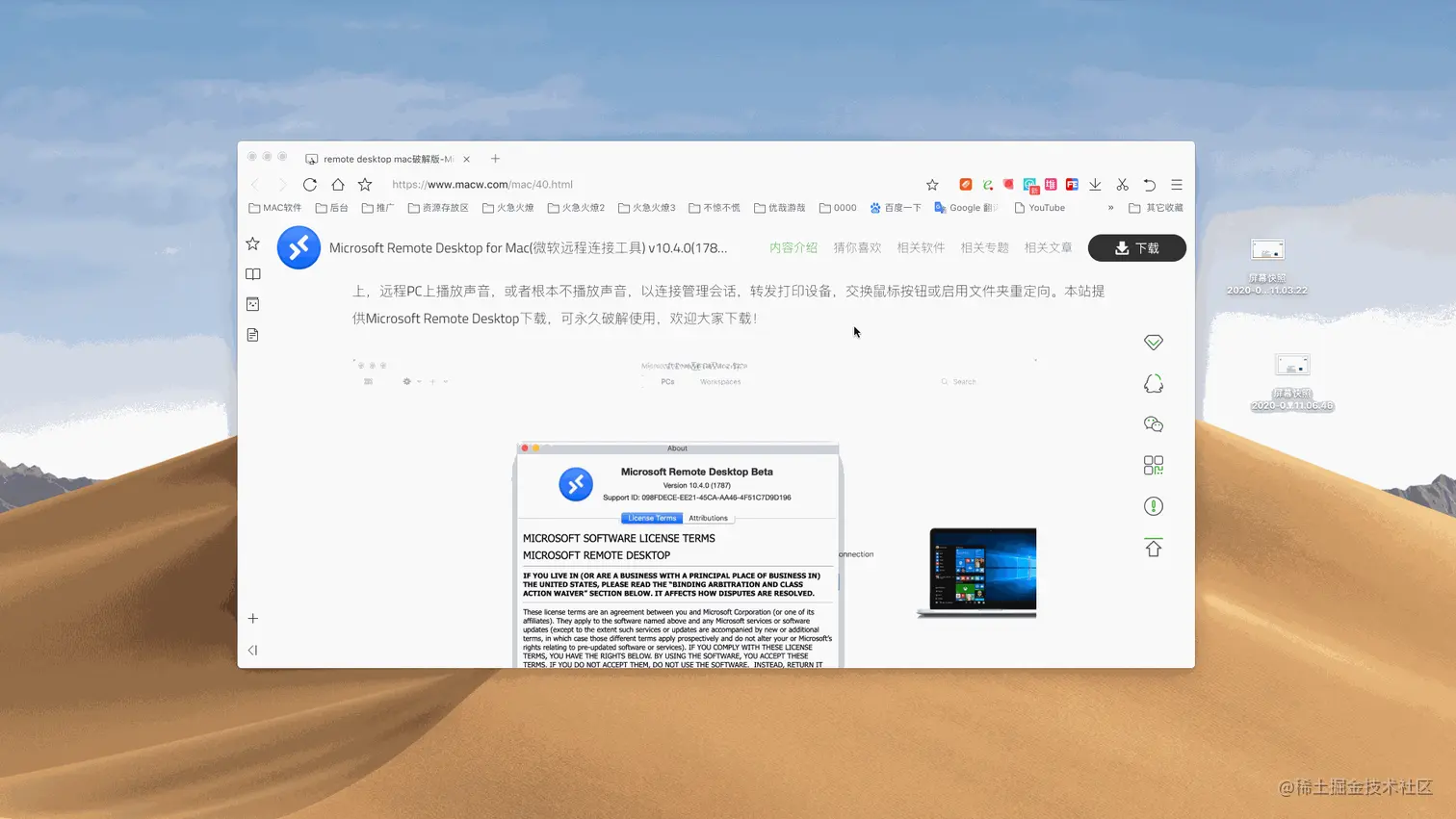
Task: Go forward with the browser forward arrow
Action: coord(282,185)
